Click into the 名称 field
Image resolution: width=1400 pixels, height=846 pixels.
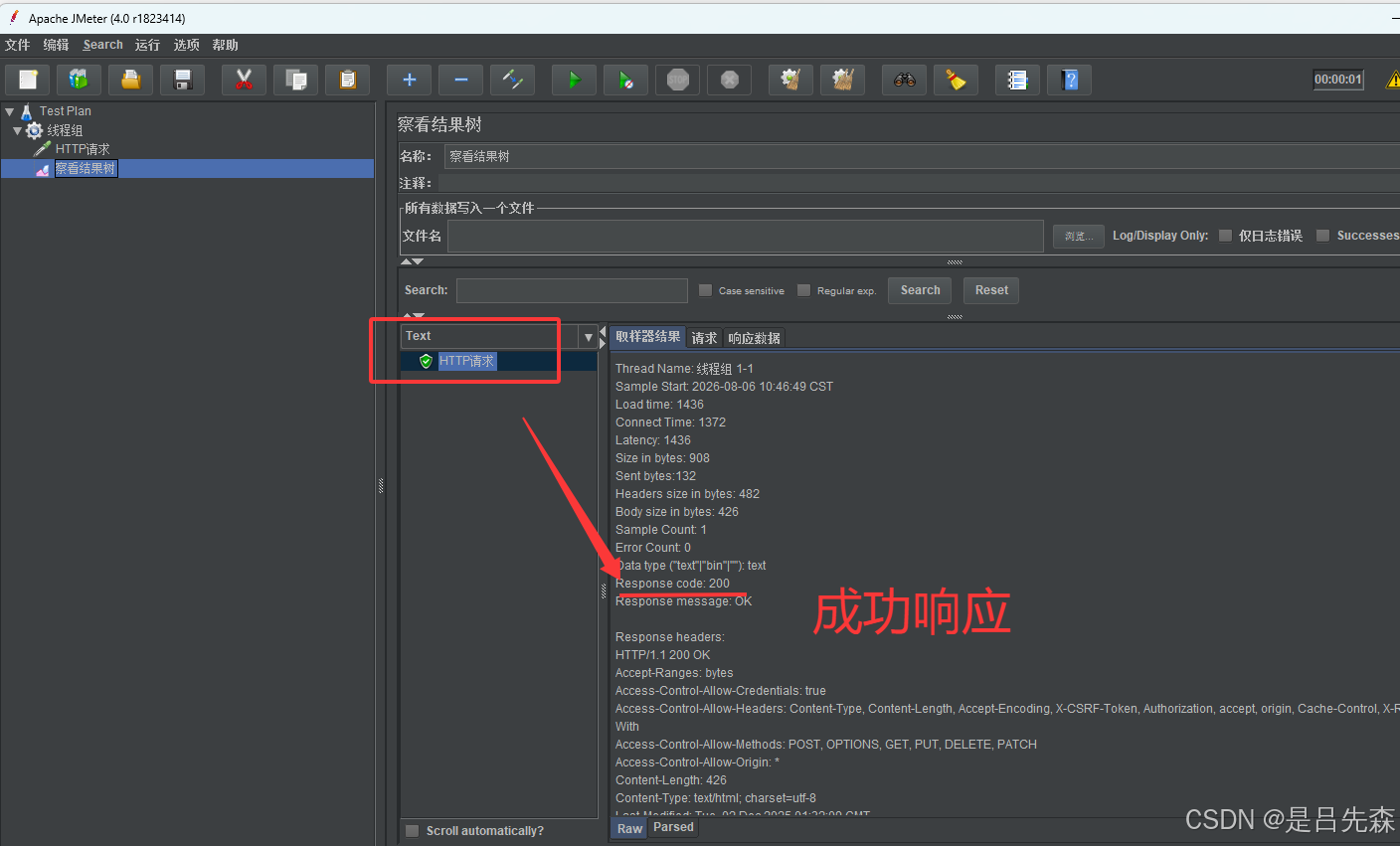(x=922, y=156)
